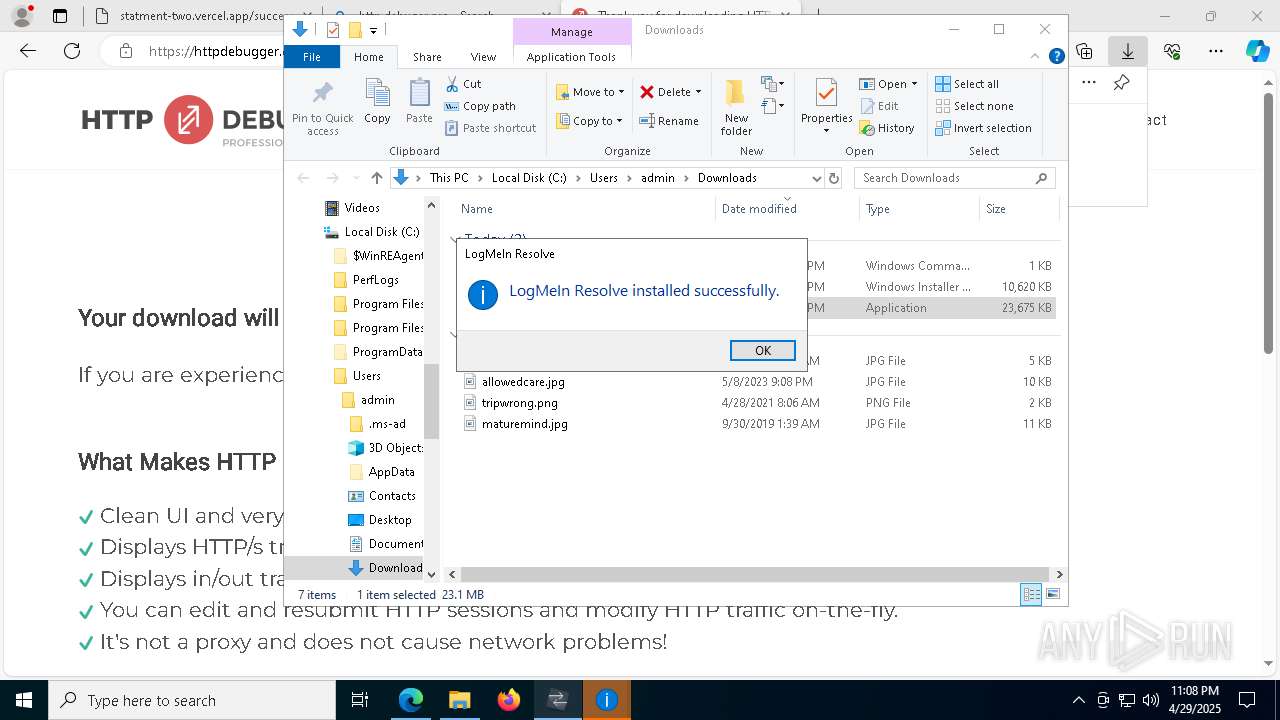Click Cut scissors in Clipboard group
Image resolution: width=1280 pixels, height=720 pixels.
point(463,84)
